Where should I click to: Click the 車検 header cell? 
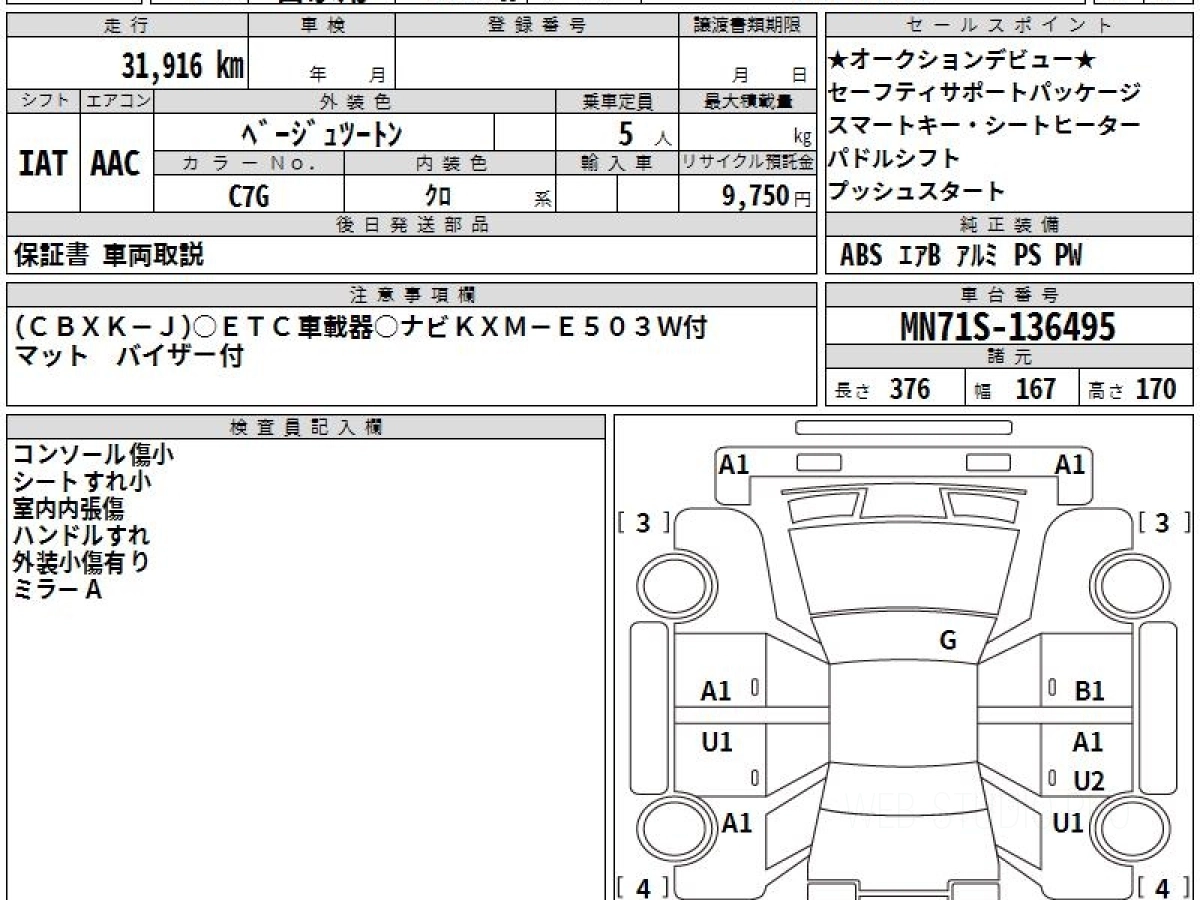321,26
